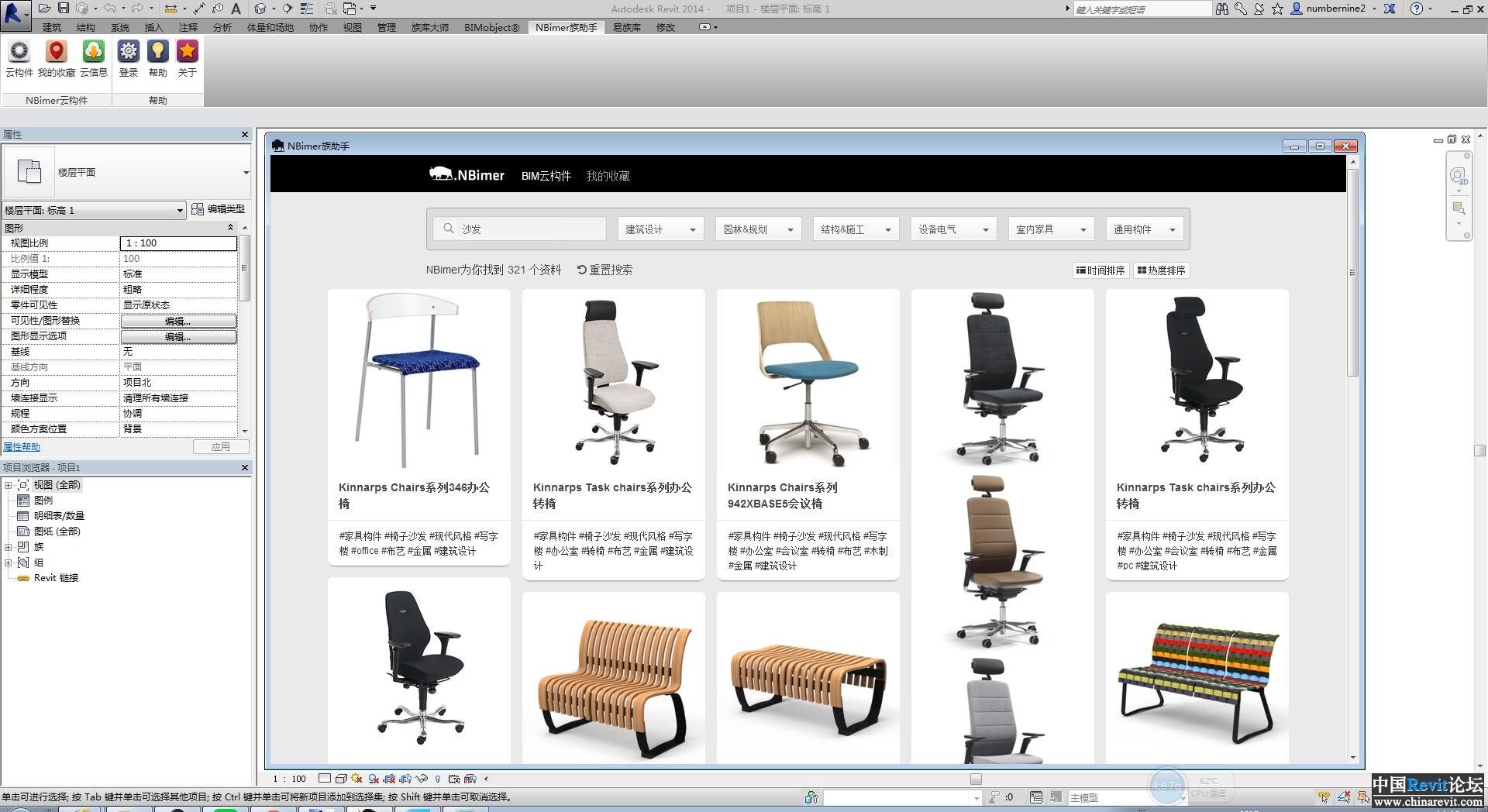The width and height of the screenshot is (1488, 812).
Task: Open the 楼层平面: 标高 1 instance dropdown
Action: [94, 210]
